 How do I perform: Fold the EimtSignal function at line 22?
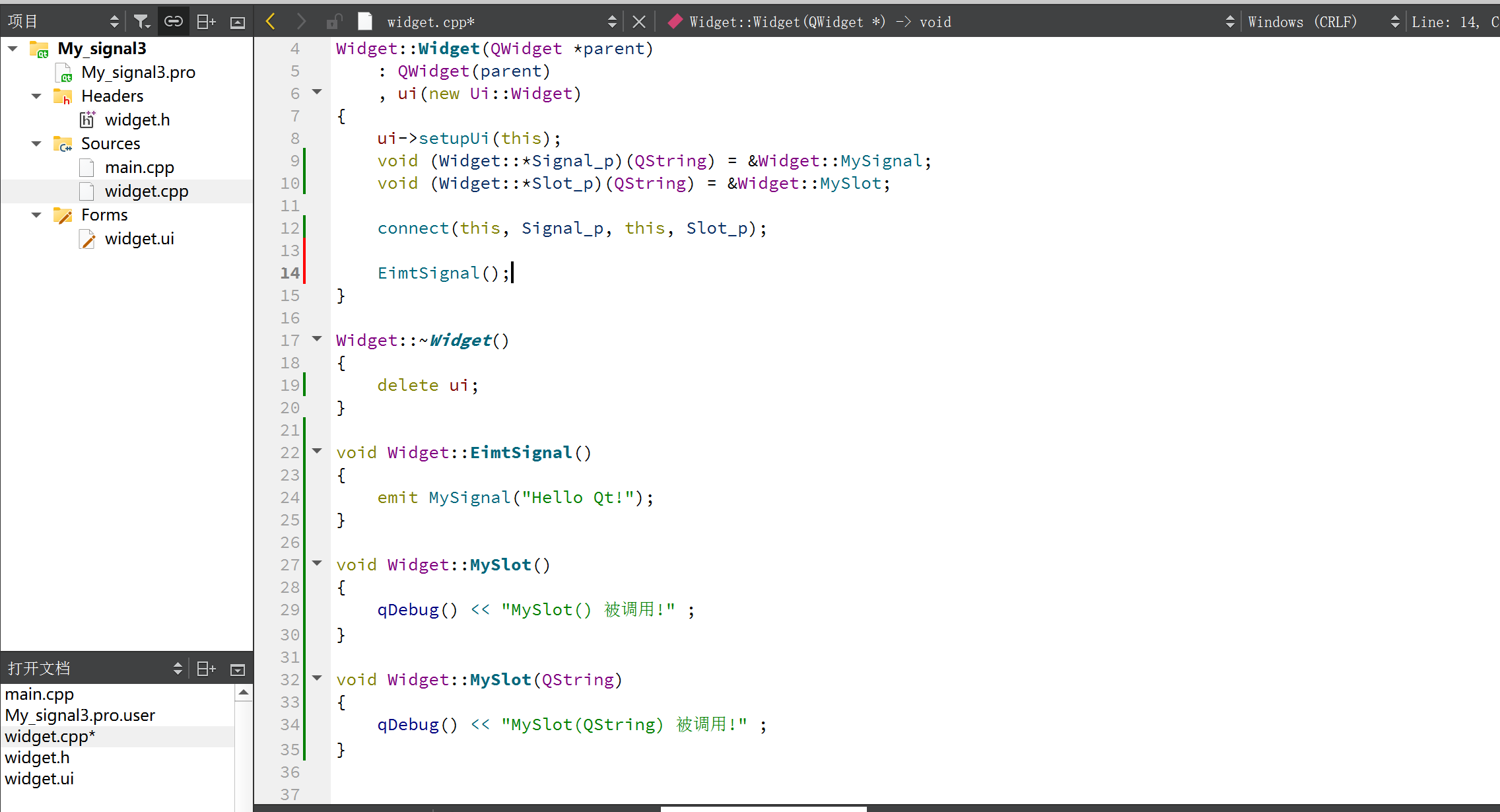pyautogui.click(x=317, y=451)
